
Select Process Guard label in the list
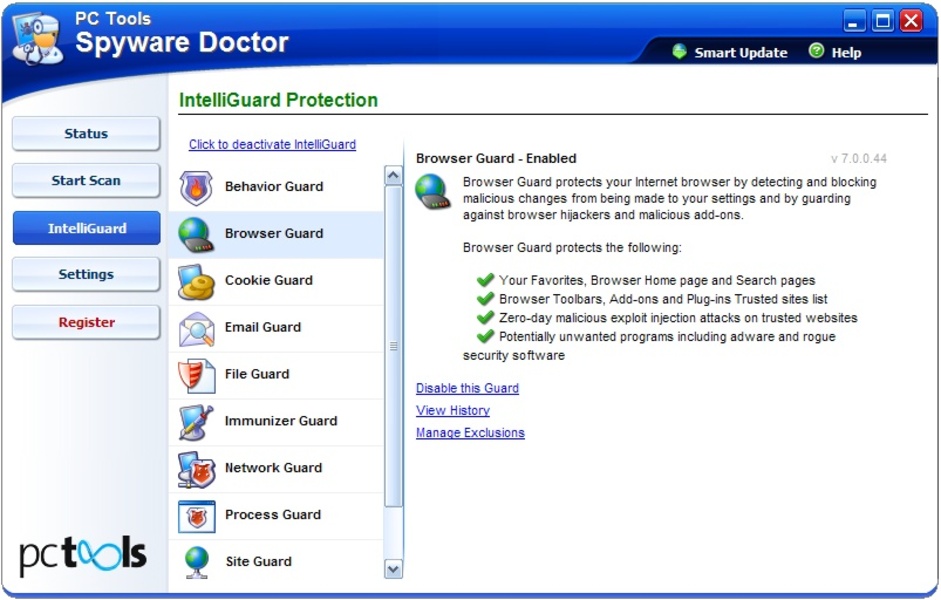273,514
